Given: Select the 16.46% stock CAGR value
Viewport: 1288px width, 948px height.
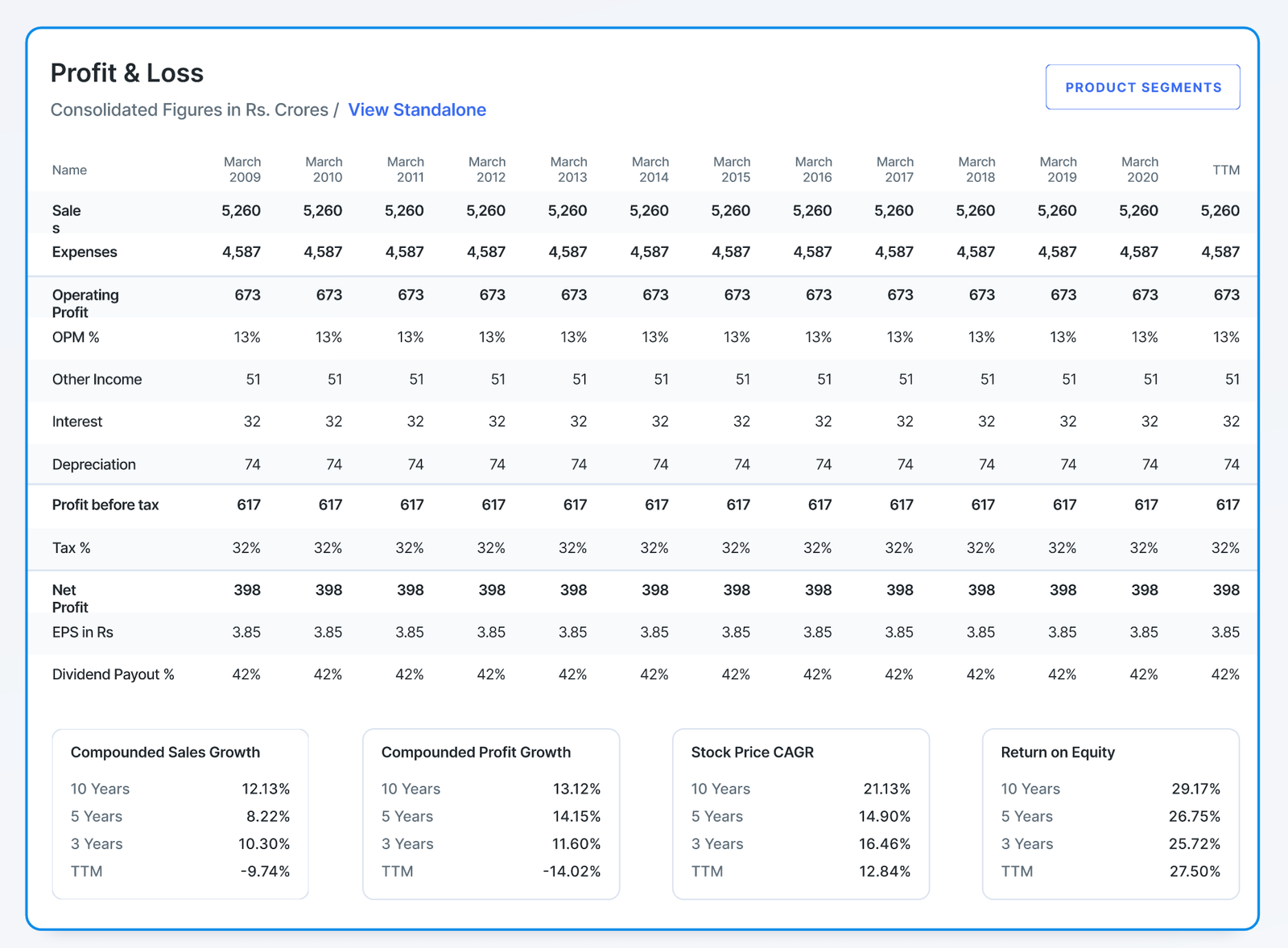Looking at the screenshot, I should (885, 843).
